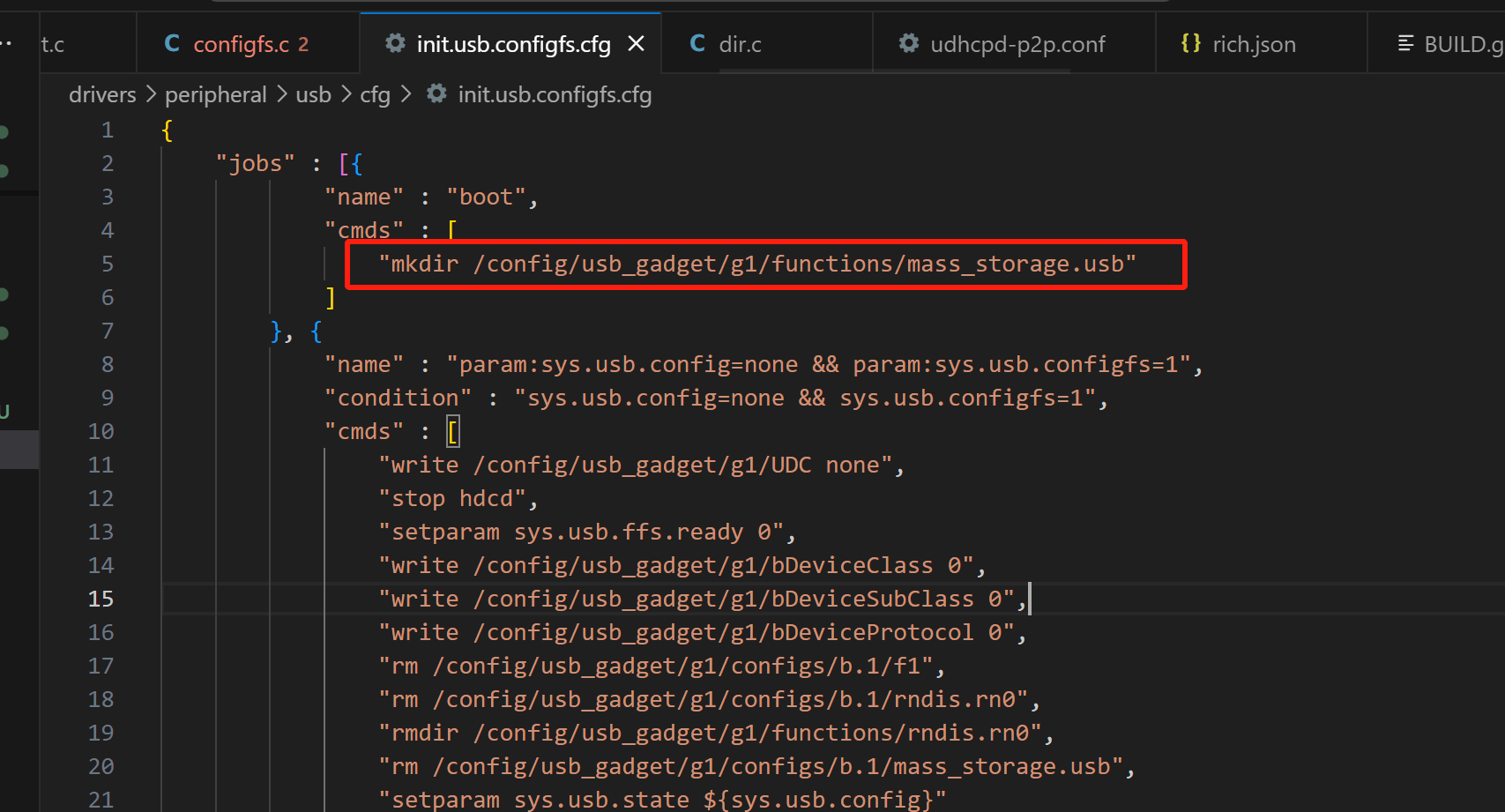Click the C language icon on configfs.c tab
This screenshot has height=812, width=1505.
pos(172,43)
